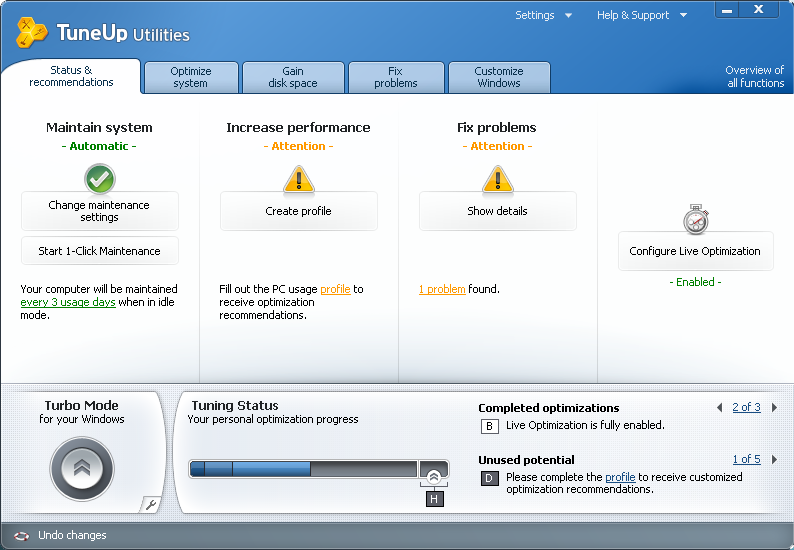The width and height of the screenshot is (794, 550).
Task: Click the B badge beside Live Optimization message
Action: [x=490, y=426]
